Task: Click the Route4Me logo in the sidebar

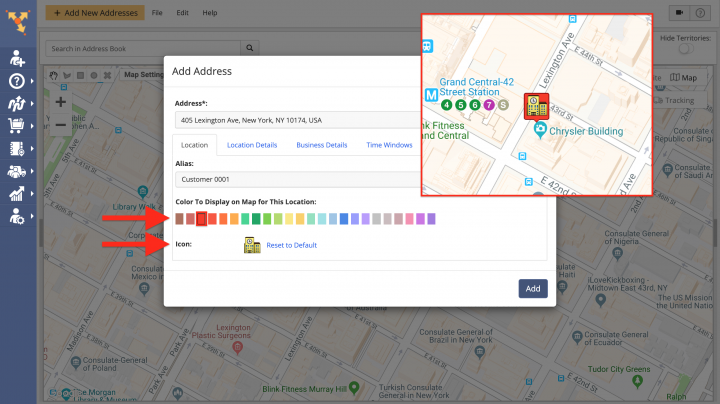Action: tap(18, 22)
